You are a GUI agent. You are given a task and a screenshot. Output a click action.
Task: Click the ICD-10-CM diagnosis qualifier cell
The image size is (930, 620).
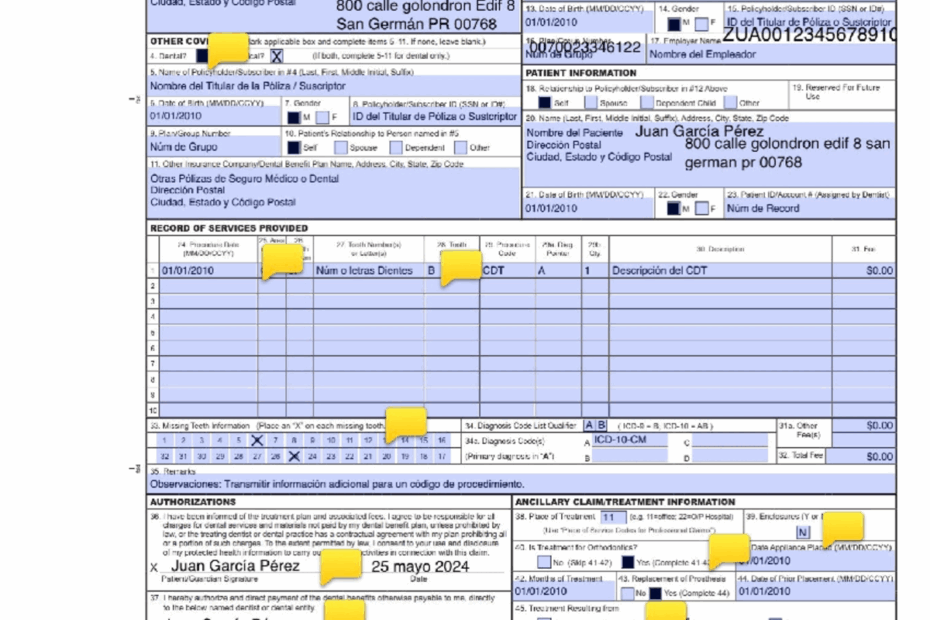tap(618, 438)
